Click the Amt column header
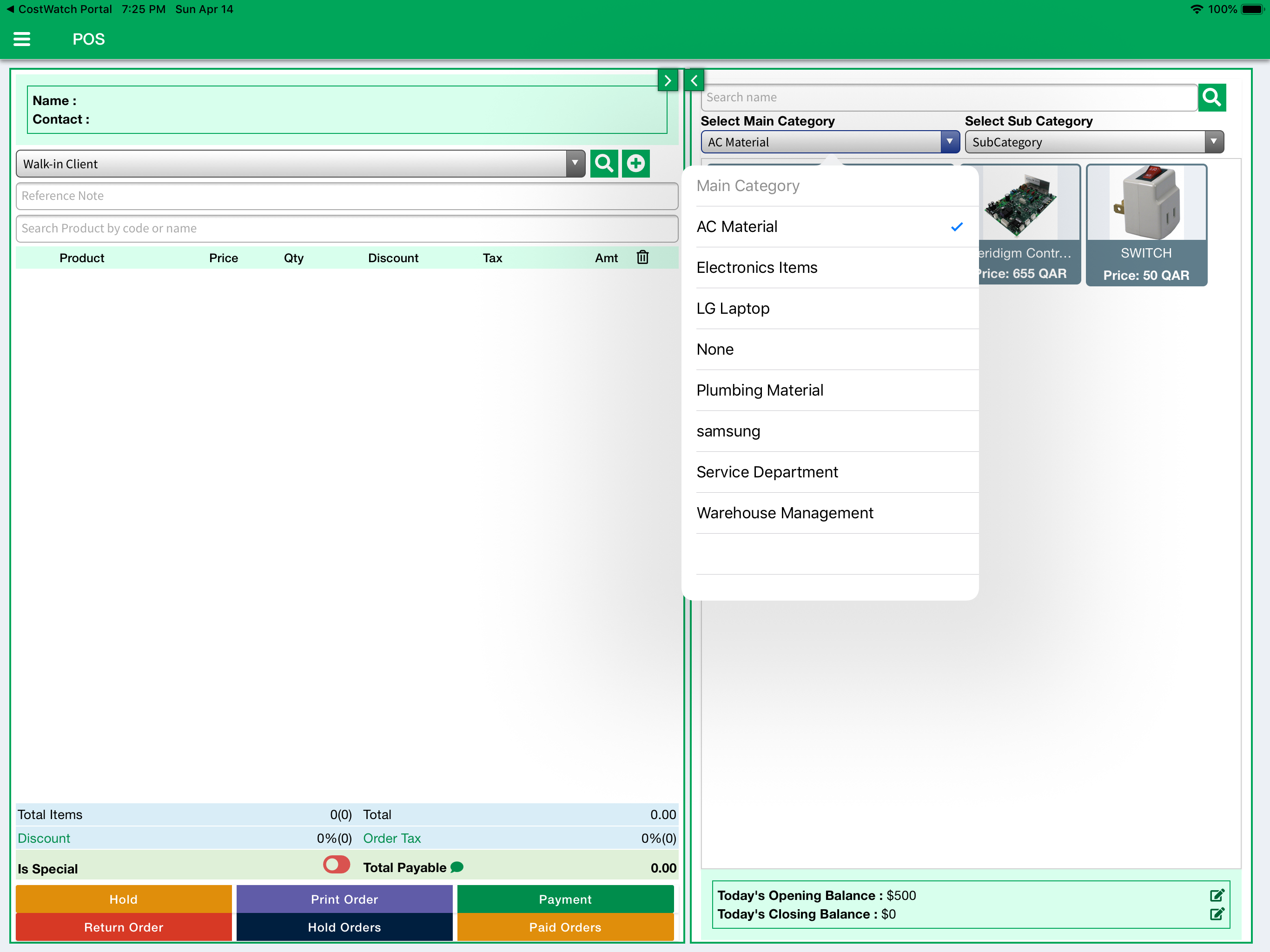The width and height of the screenshot is (1270, 952). point(606,258)
